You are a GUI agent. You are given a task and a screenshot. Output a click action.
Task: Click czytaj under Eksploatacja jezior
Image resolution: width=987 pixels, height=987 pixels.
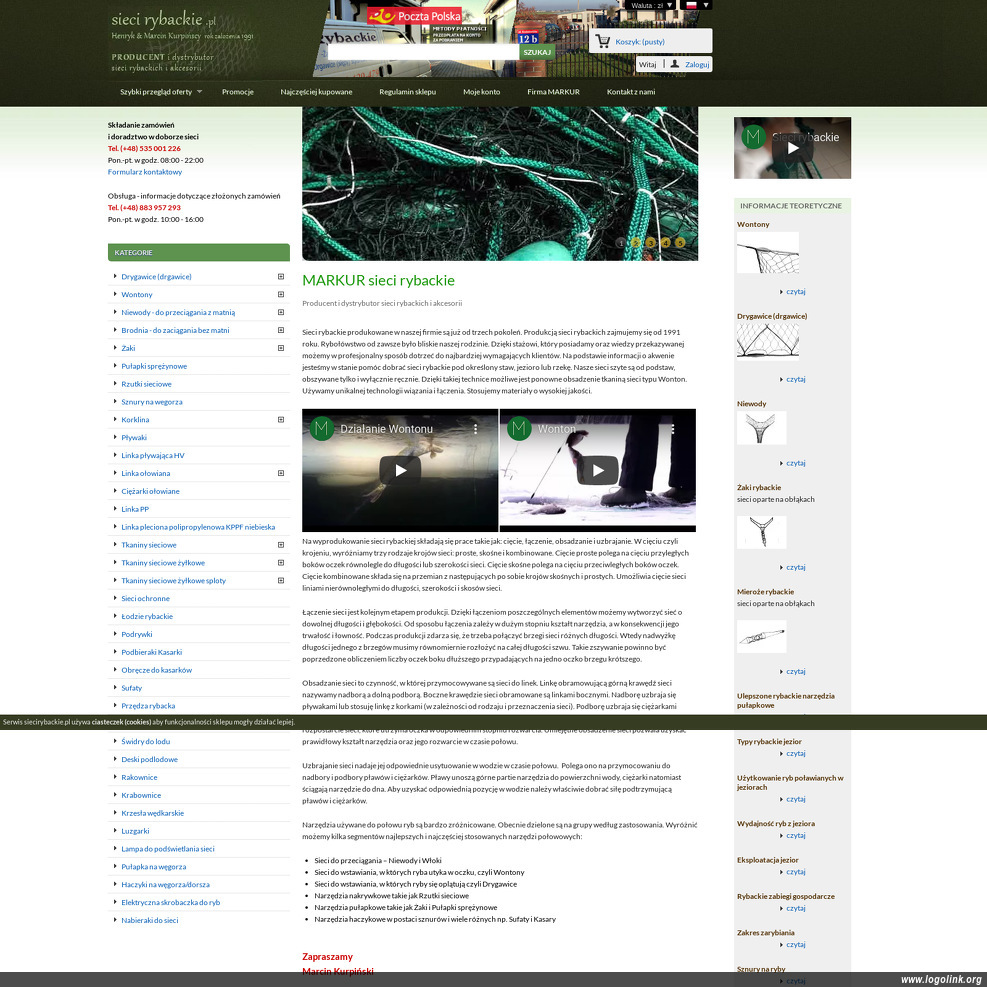(x=796, y=872)
